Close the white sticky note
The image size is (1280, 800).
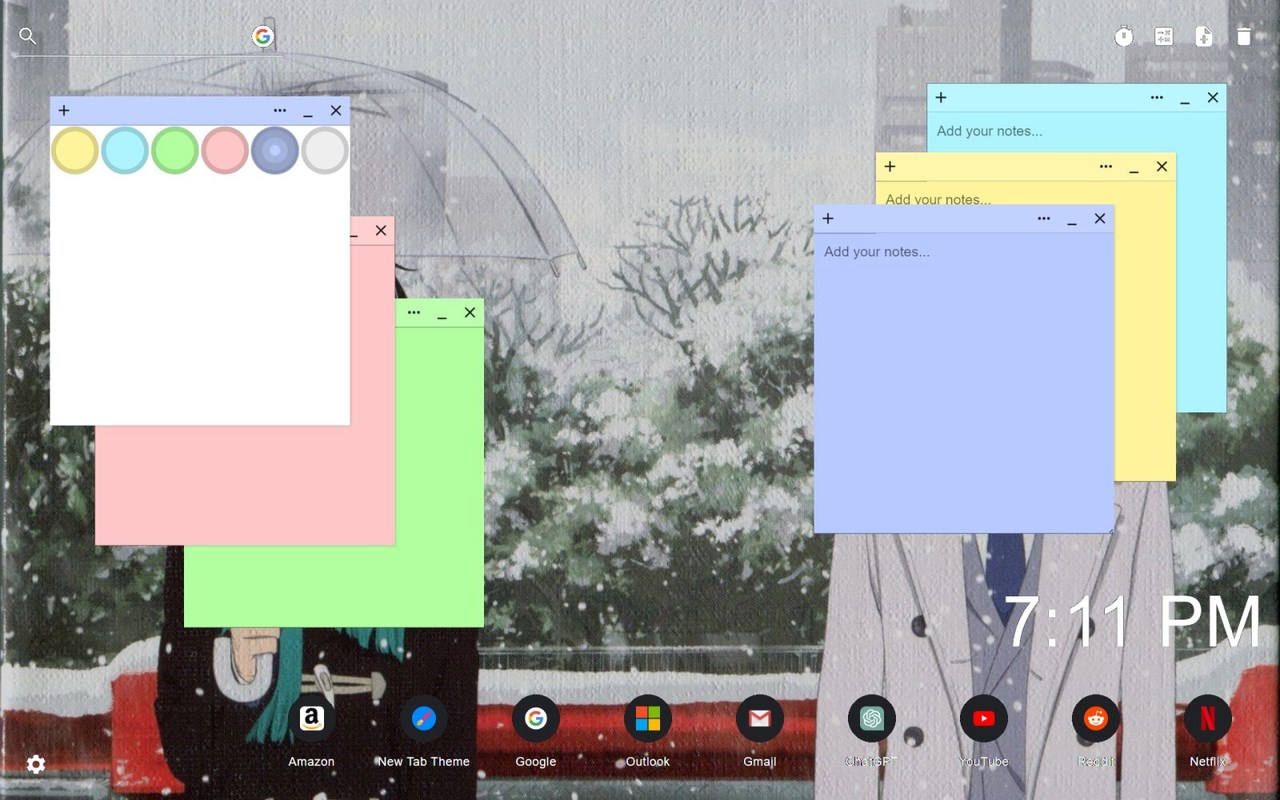(336, 111)
